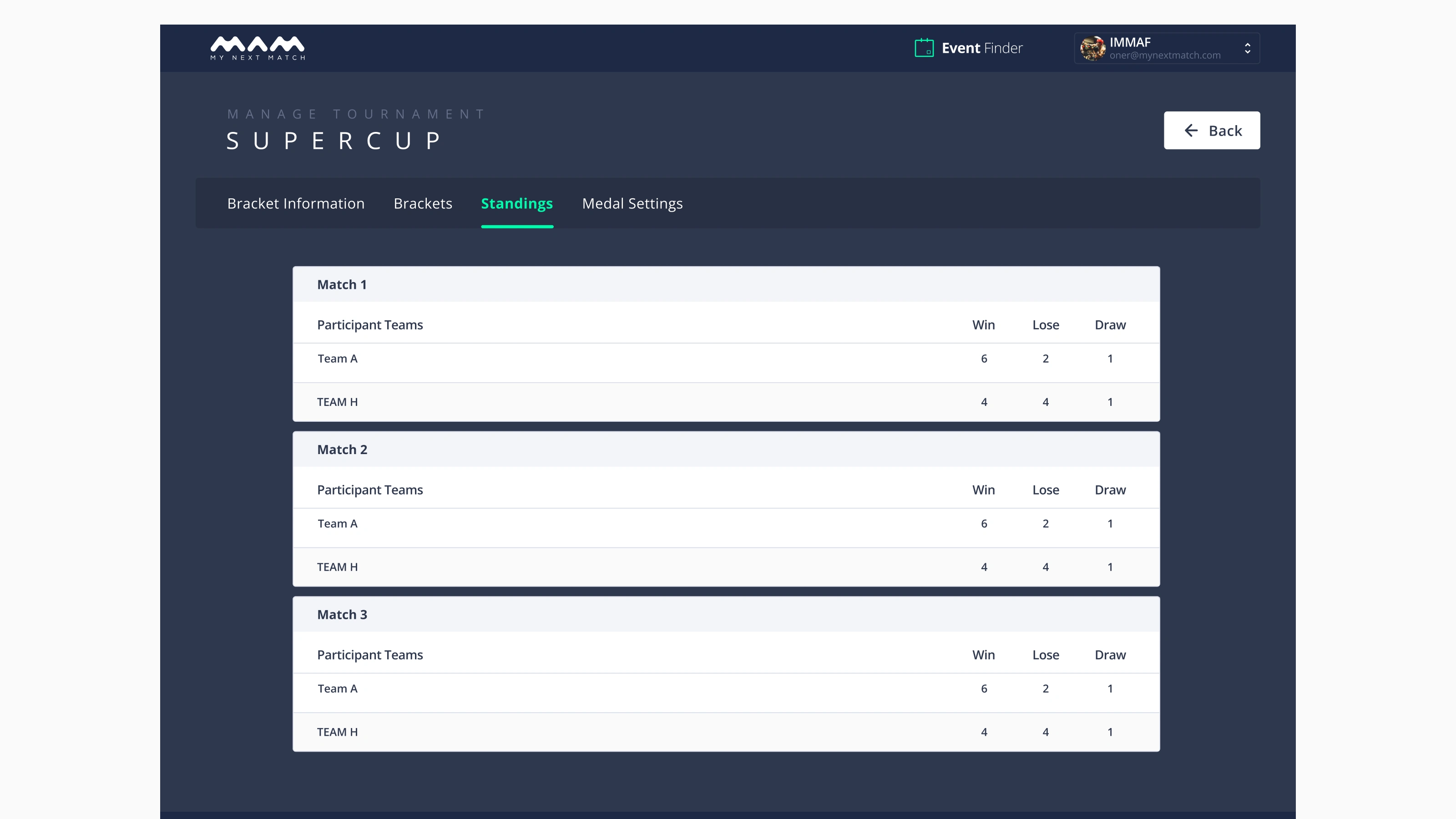This screenshot has height=819, width=1456.
Task: Select TEAM H row in Match 2
Action: click(726, 567)
